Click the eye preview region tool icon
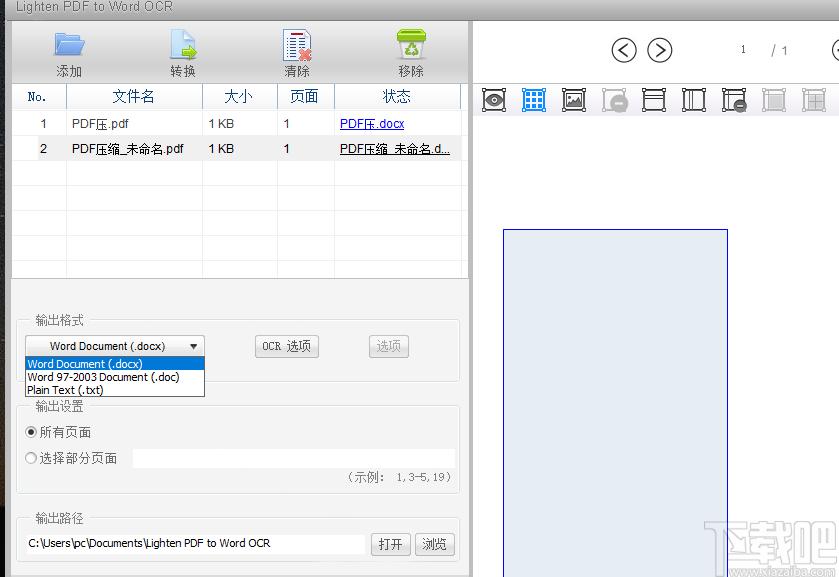The height and width of the screenshot is (577, 839). pyautogui.click(x=493, y=100)
